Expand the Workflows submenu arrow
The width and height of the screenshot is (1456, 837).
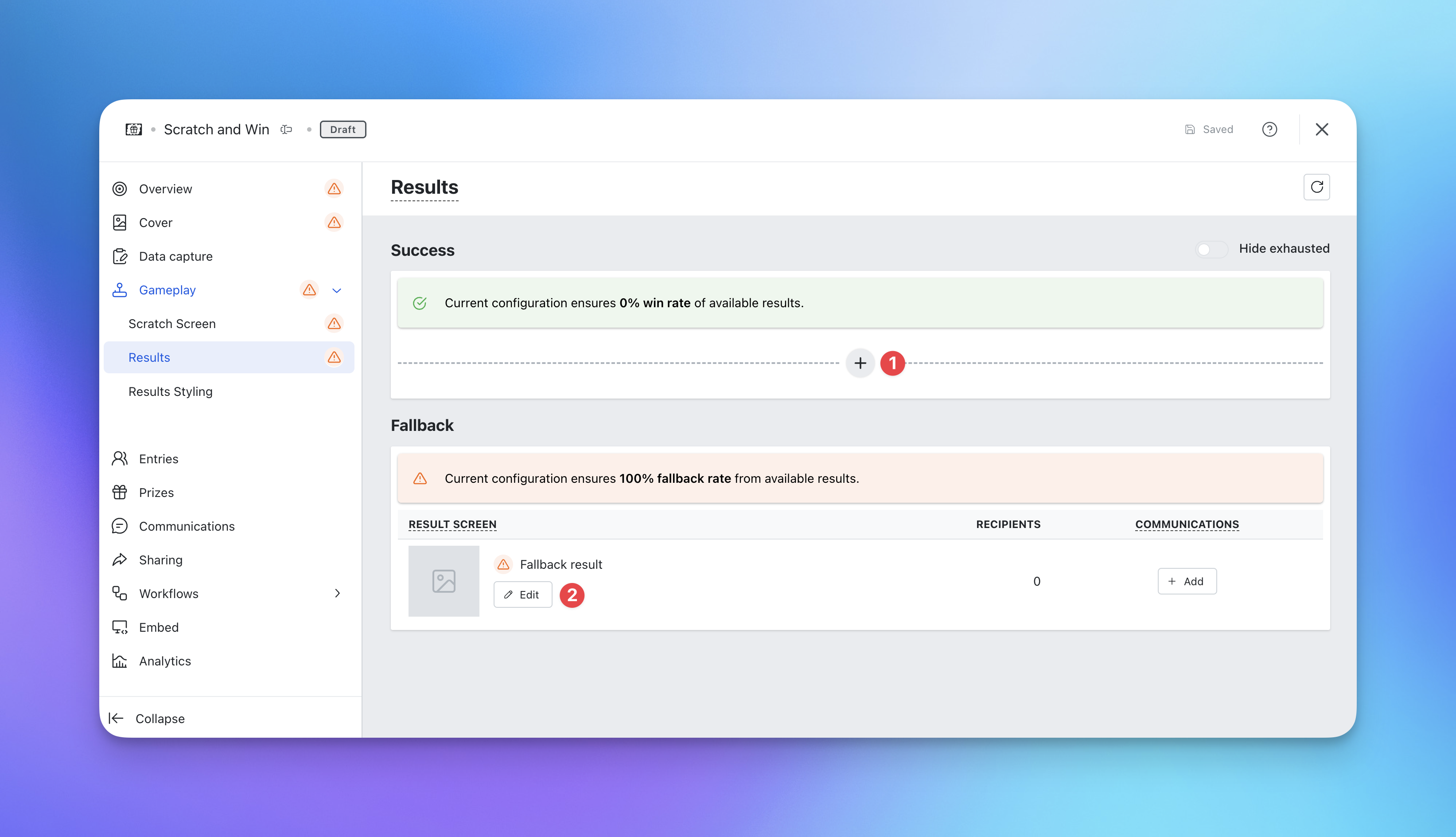coord(337,593)
